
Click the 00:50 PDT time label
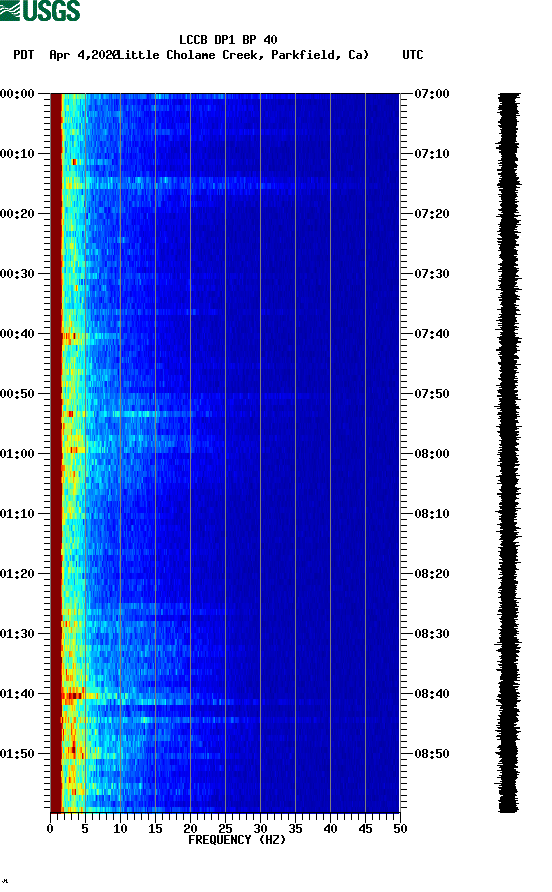click(x=17, y=394)
